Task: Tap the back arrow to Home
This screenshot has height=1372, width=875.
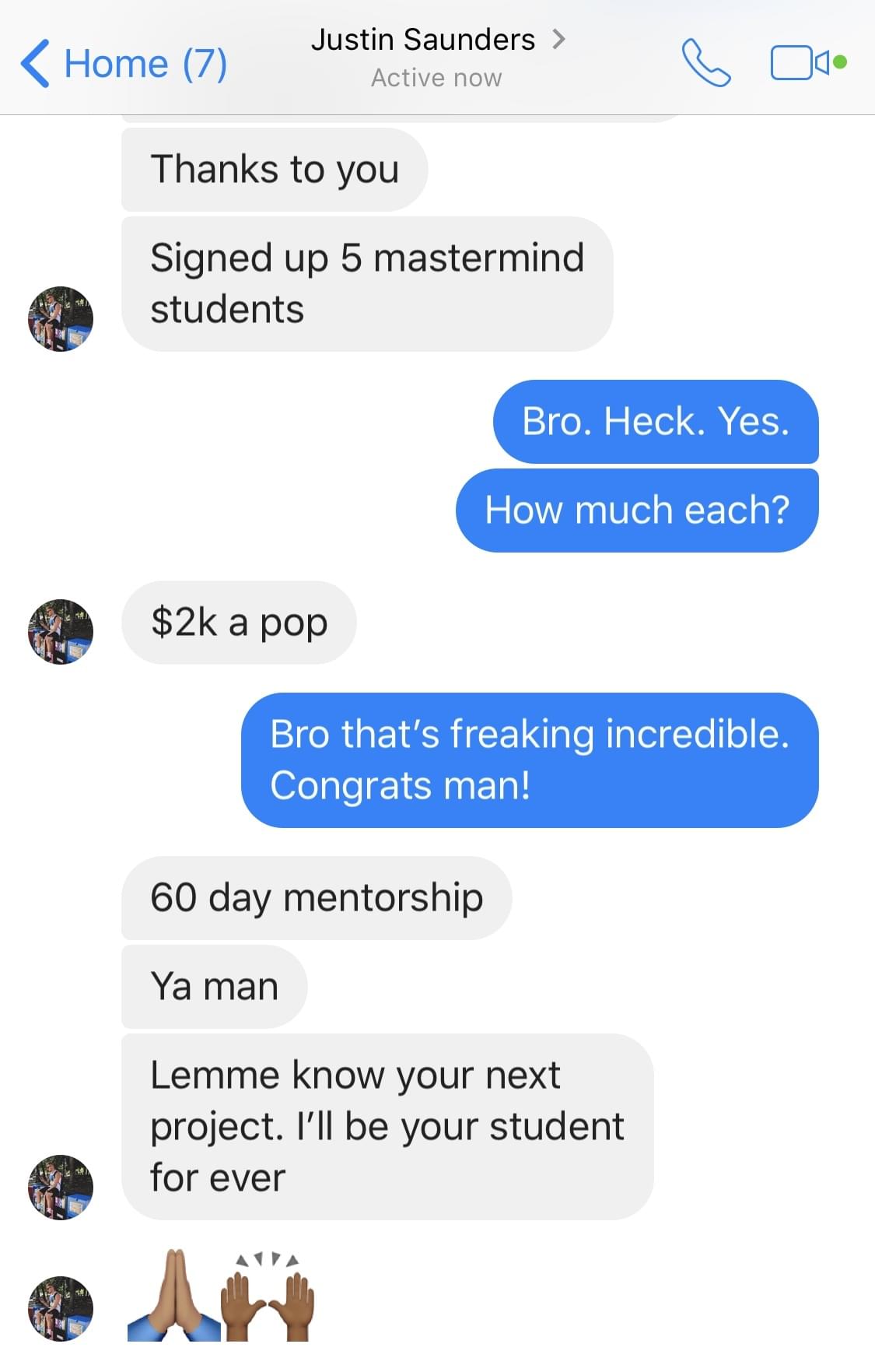Action: click(x=35, y=63)
